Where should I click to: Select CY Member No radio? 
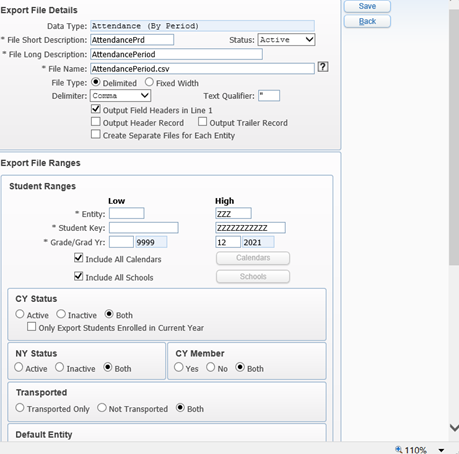(x=210, y=367)
